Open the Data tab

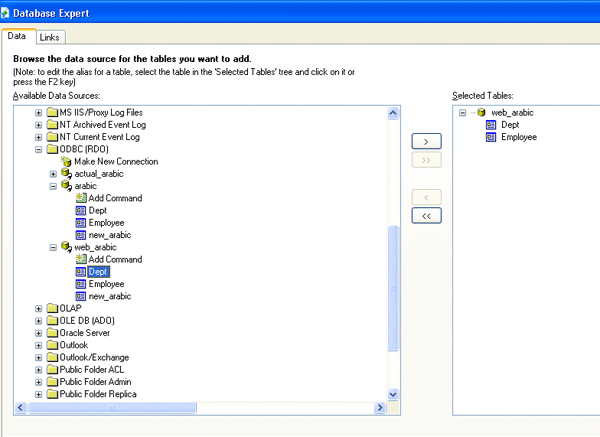tap(17, 36)
